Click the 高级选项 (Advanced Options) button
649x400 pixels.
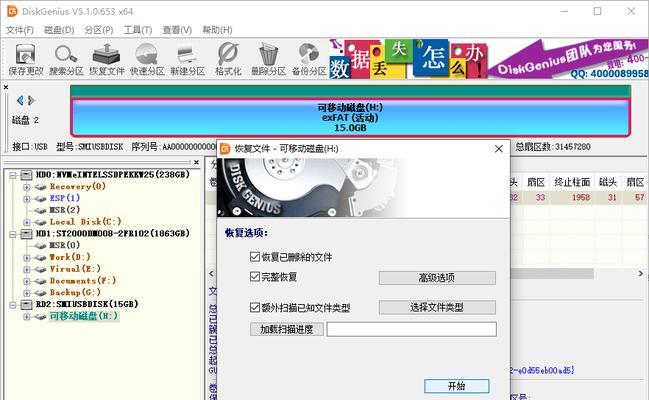436,278
